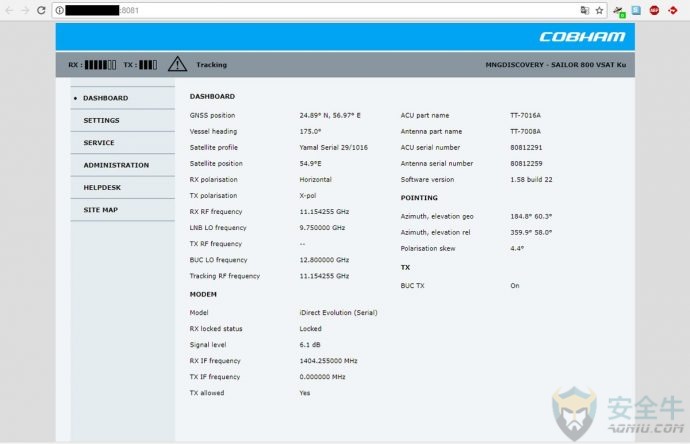
Task: Click the Satellite position value 54.9°E
Action: [x=310, y=163]
